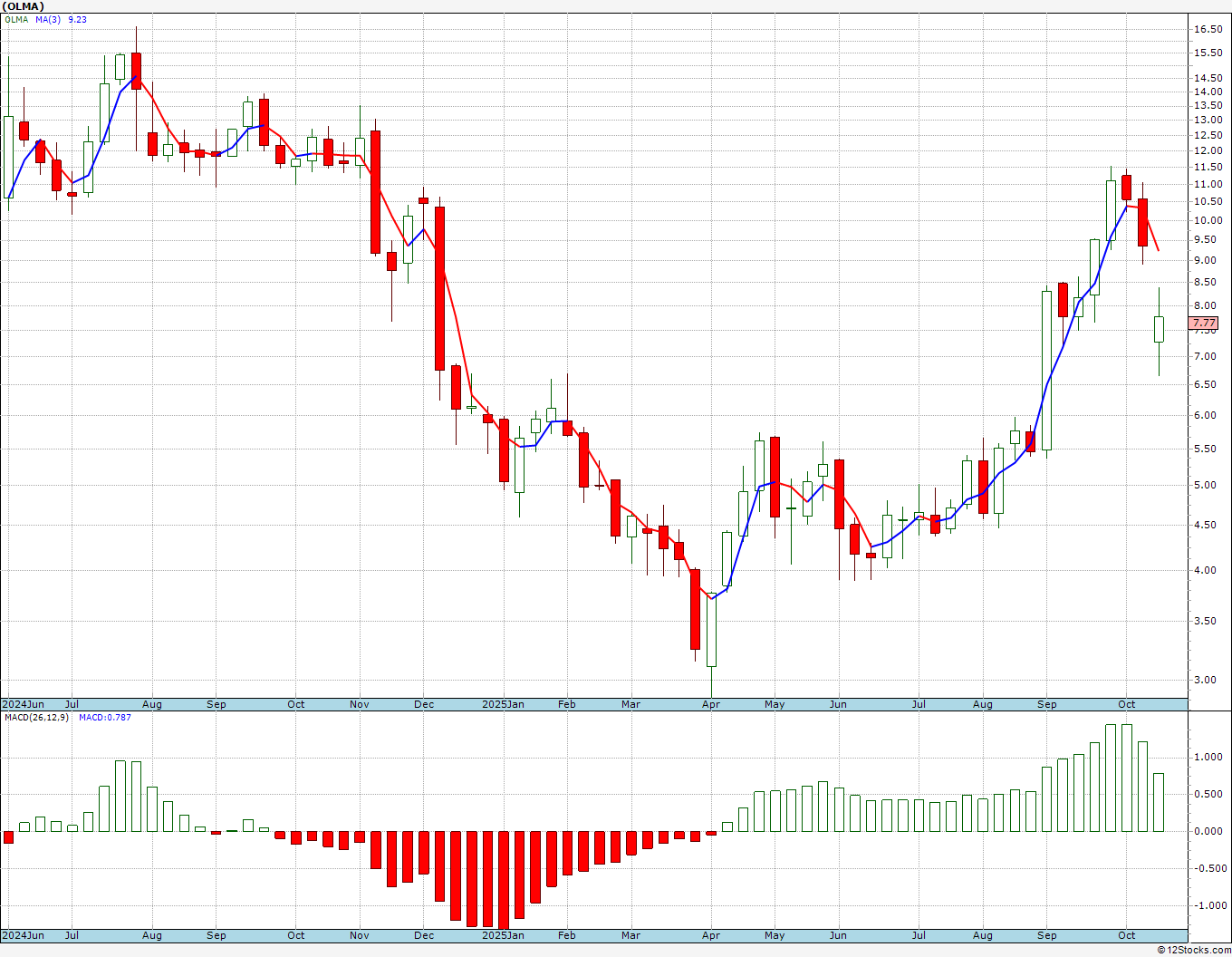
Task: Select the MACD:0.787 value label
Action: click(x=105, y=718)
